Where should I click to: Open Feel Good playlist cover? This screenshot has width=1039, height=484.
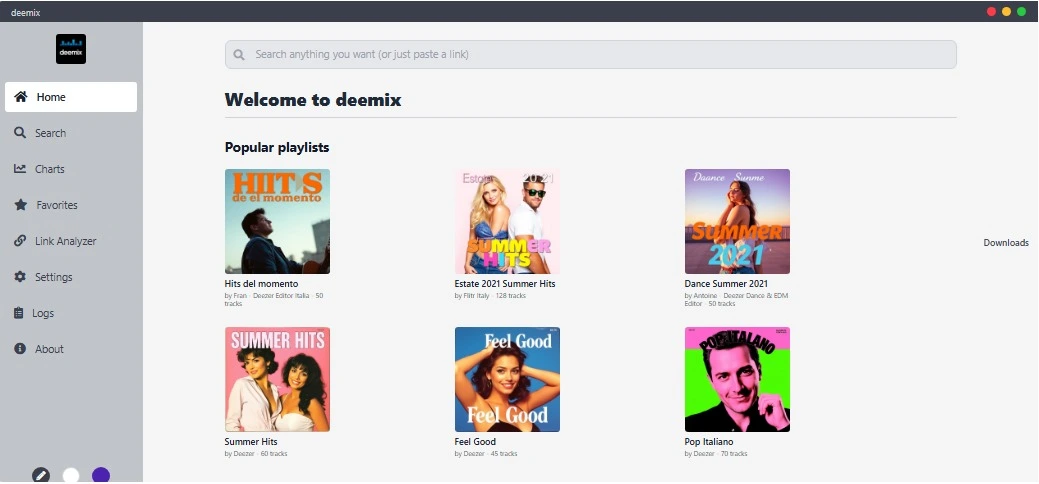point(507,379)
